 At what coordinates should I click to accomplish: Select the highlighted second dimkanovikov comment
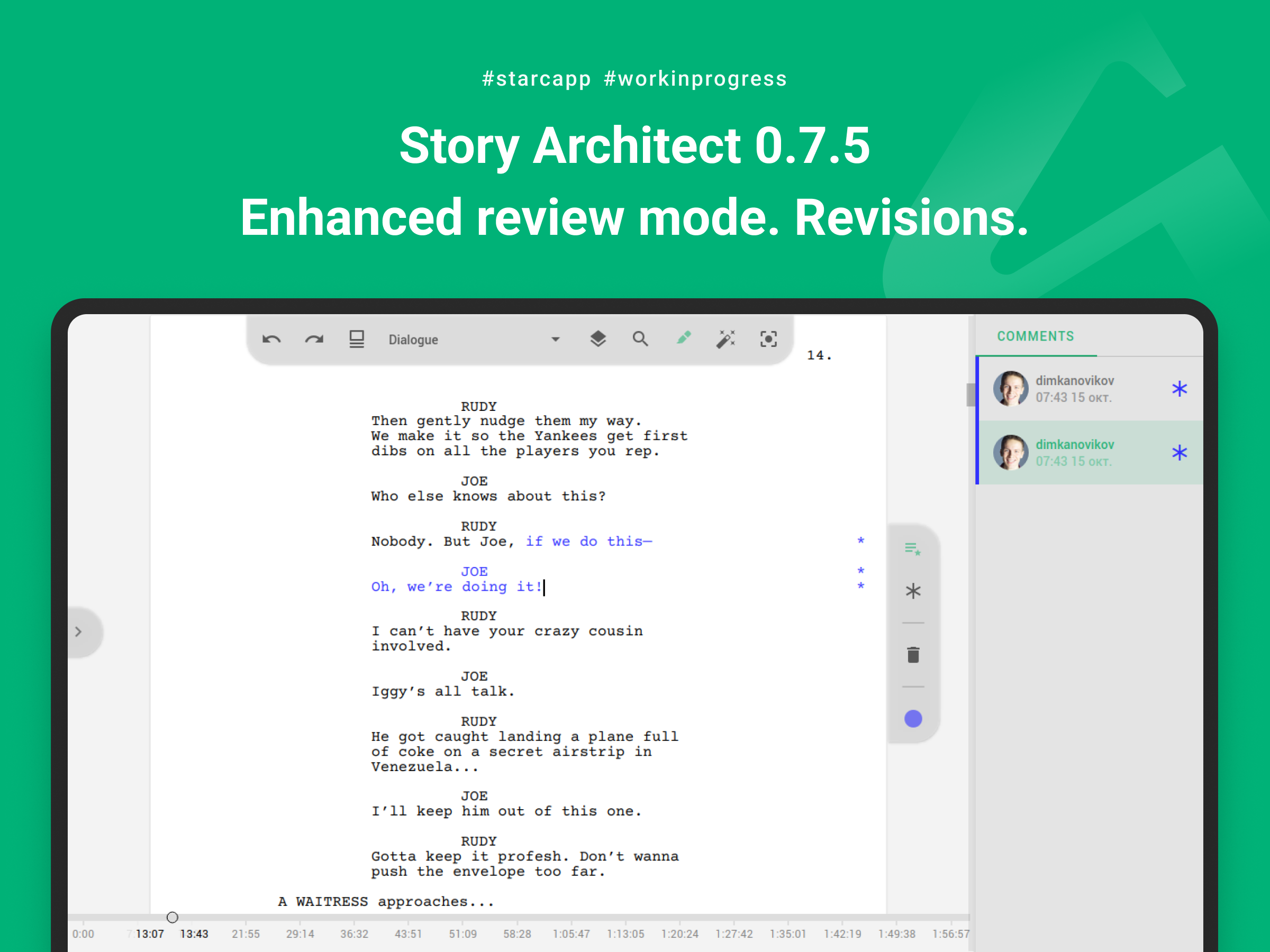(x=1074, y=453)
